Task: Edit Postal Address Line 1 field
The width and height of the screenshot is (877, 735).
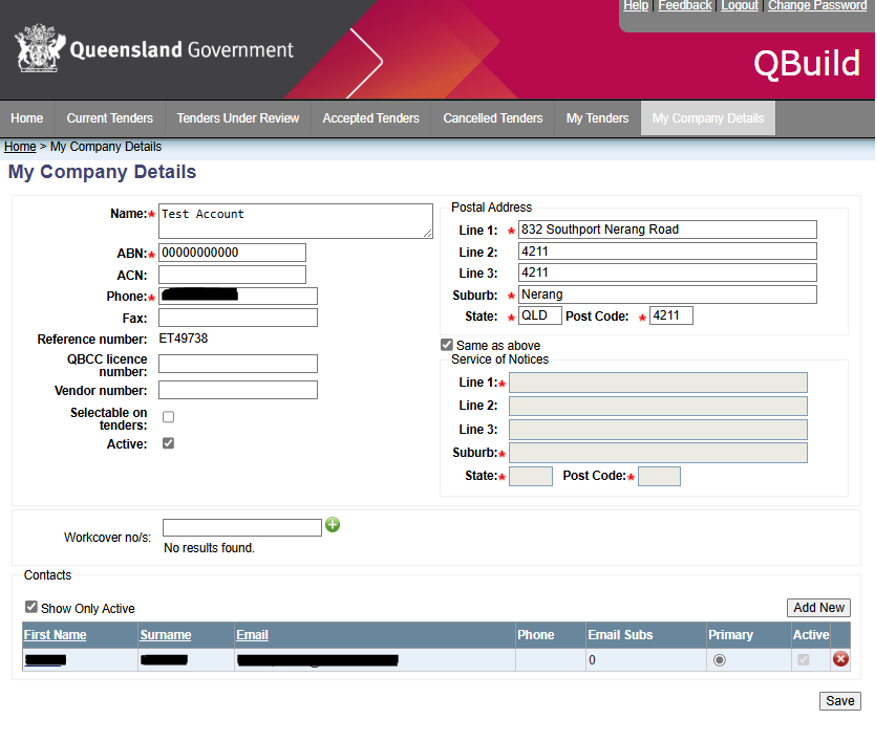Action: (667, 229)
